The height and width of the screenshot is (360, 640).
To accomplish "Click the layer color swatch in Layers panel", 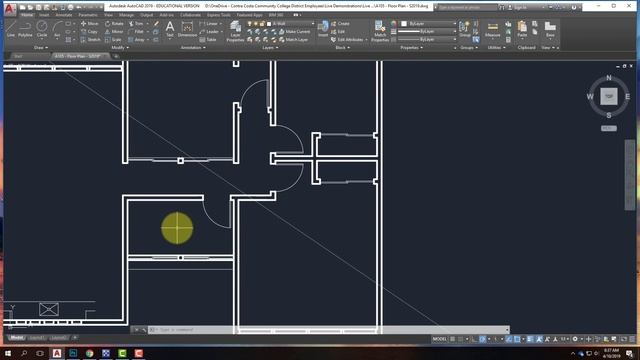I will (269, 24).
